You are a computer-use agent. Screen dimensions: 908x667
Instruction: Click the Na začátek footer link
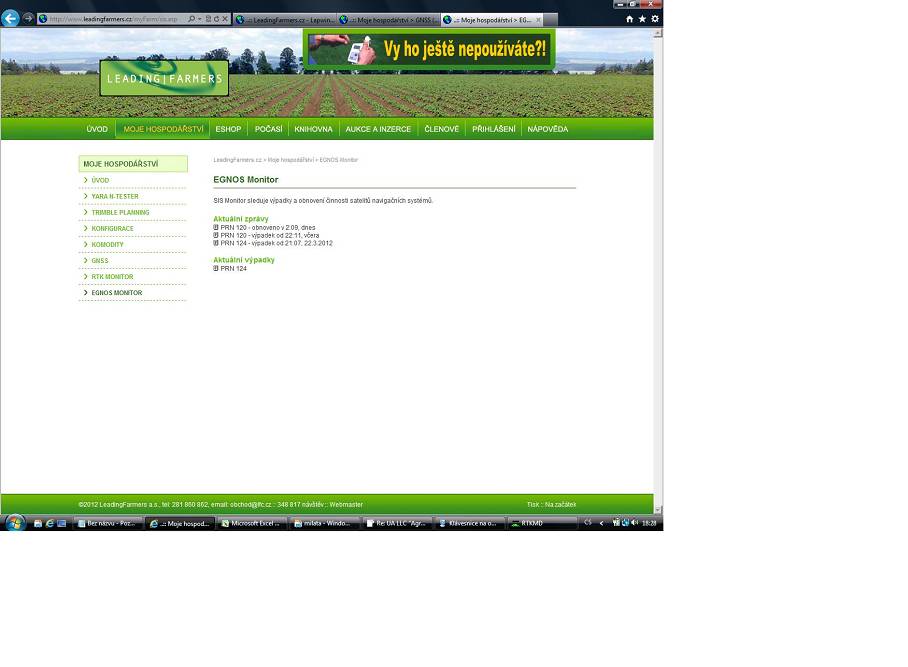tap(560, 505)
